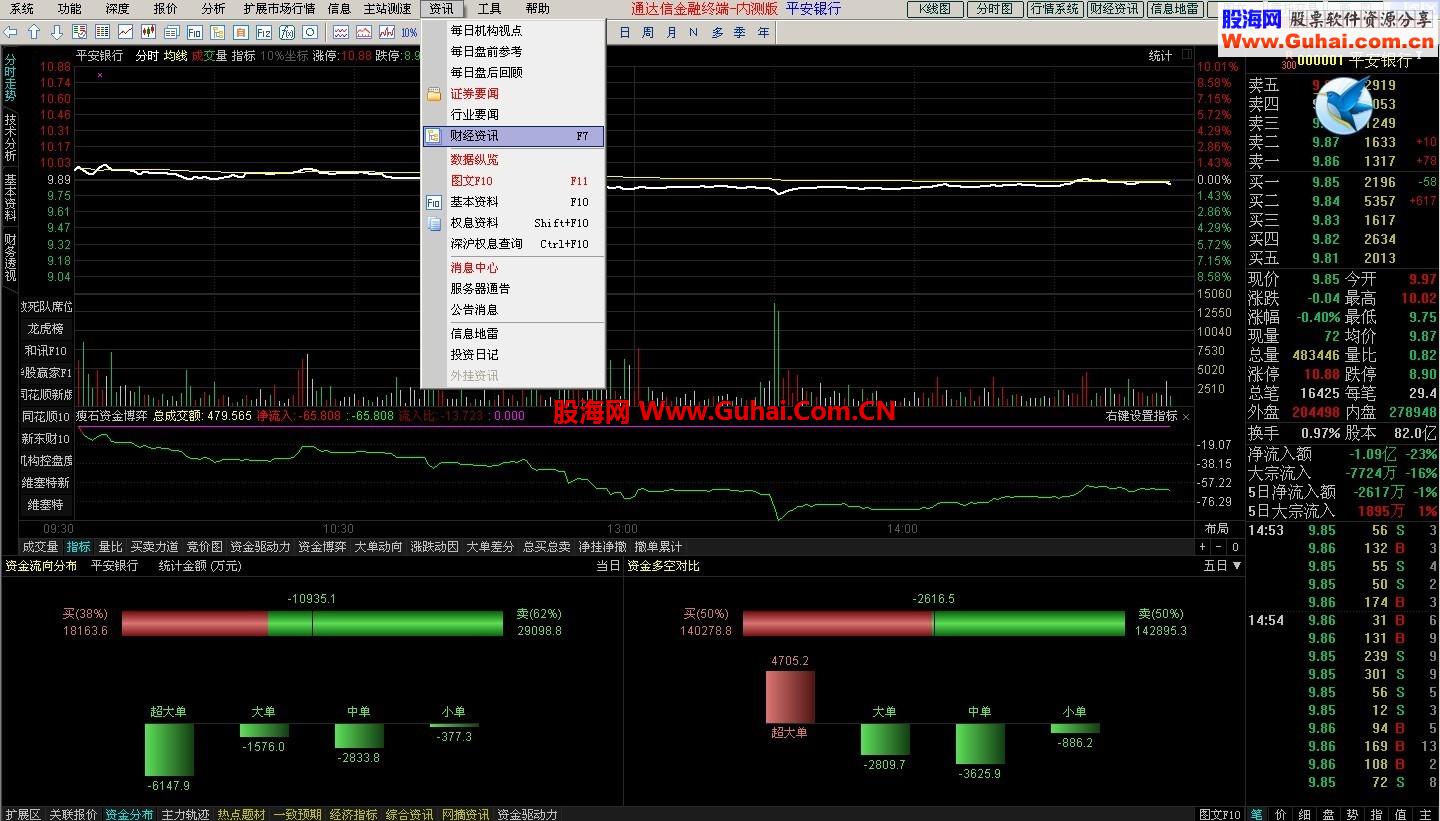The height and width of the screenshot is (821, 1440).
Task: Click the green sell portion of 资金多空对比 bar
Action: point(1029,624)
